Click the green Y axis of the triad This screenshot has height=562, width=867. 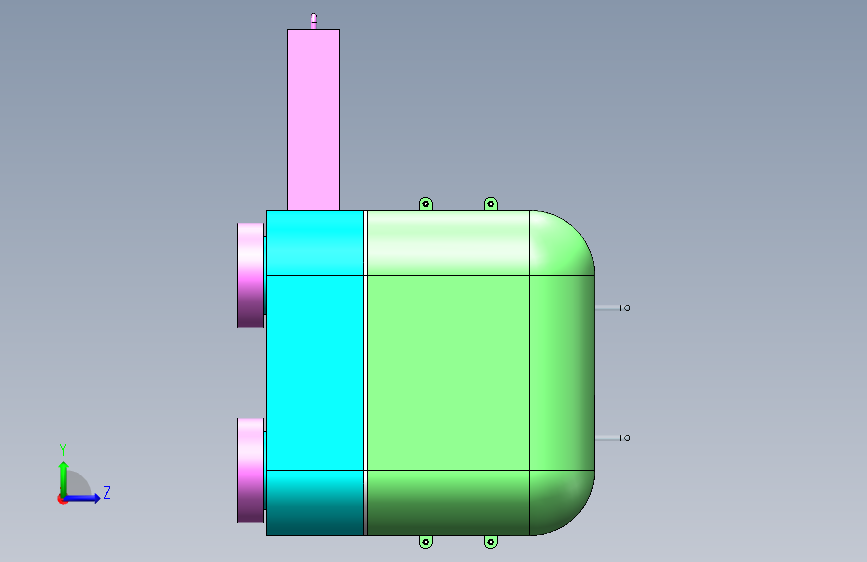click(x=63, y=478)
